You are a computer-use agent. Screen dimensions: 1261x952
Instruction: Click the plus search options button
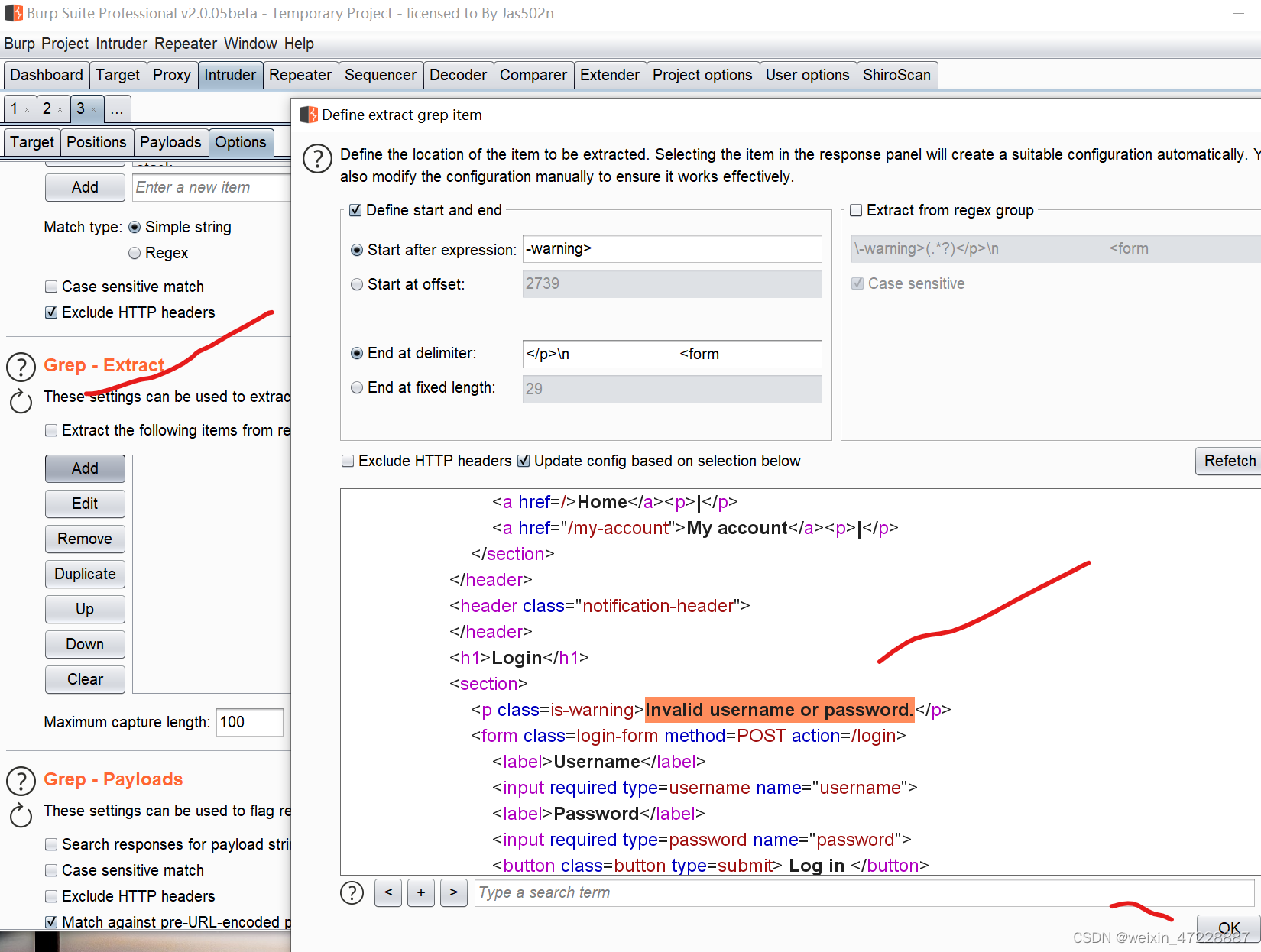click(x=421, y=892)
